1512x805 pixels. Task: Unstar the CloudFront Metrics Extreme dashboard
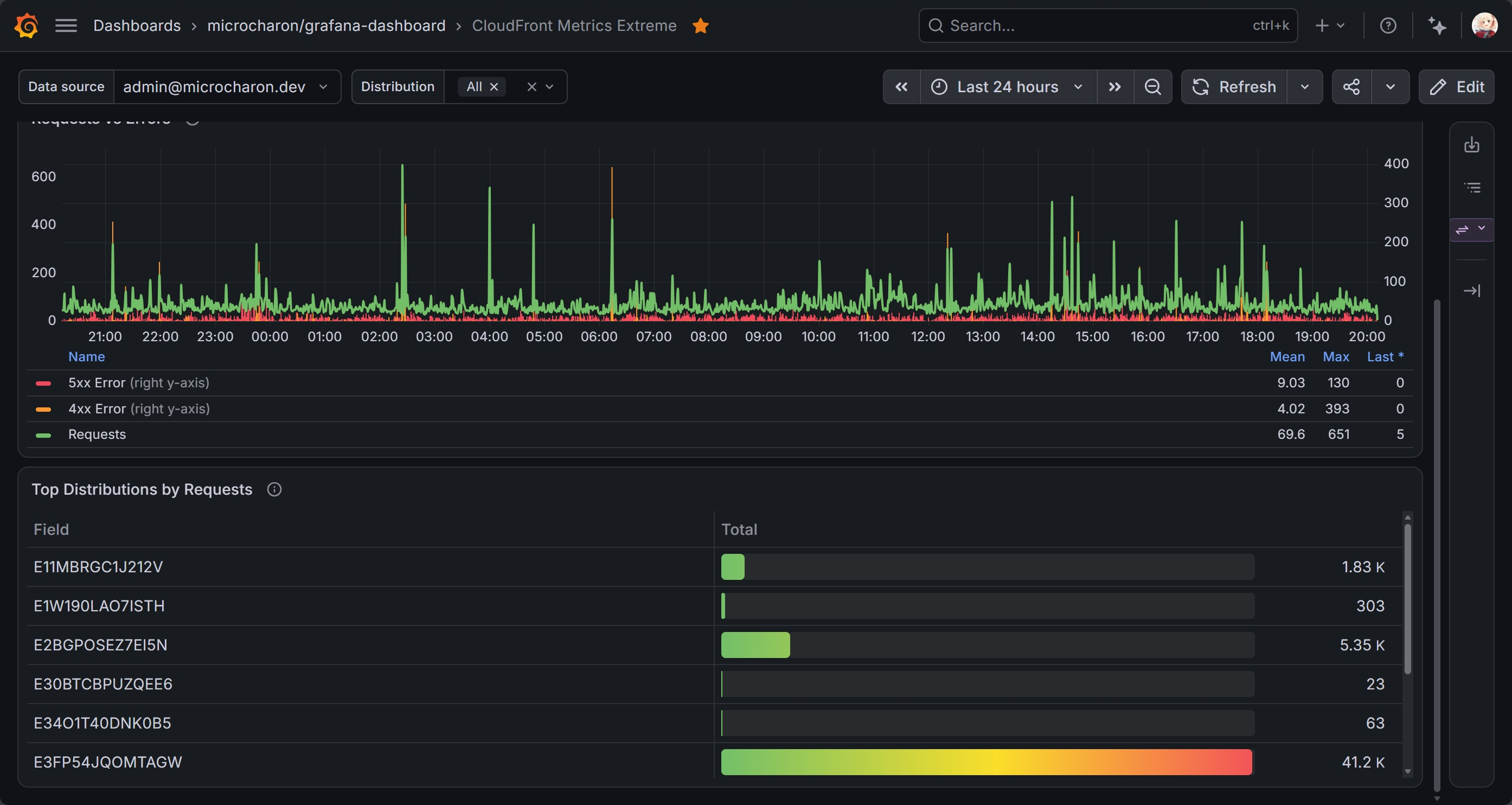(x=700, y=25)
